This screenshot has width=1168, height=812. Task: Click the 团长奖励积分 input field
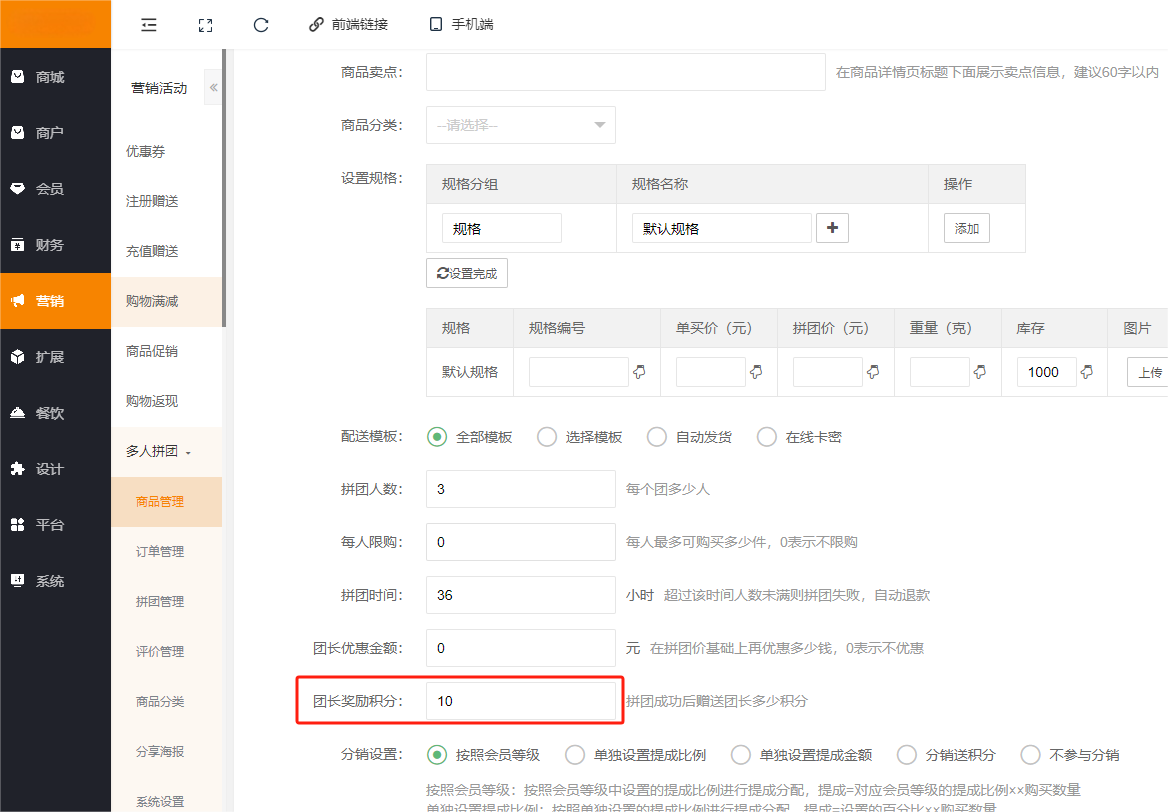520,701
